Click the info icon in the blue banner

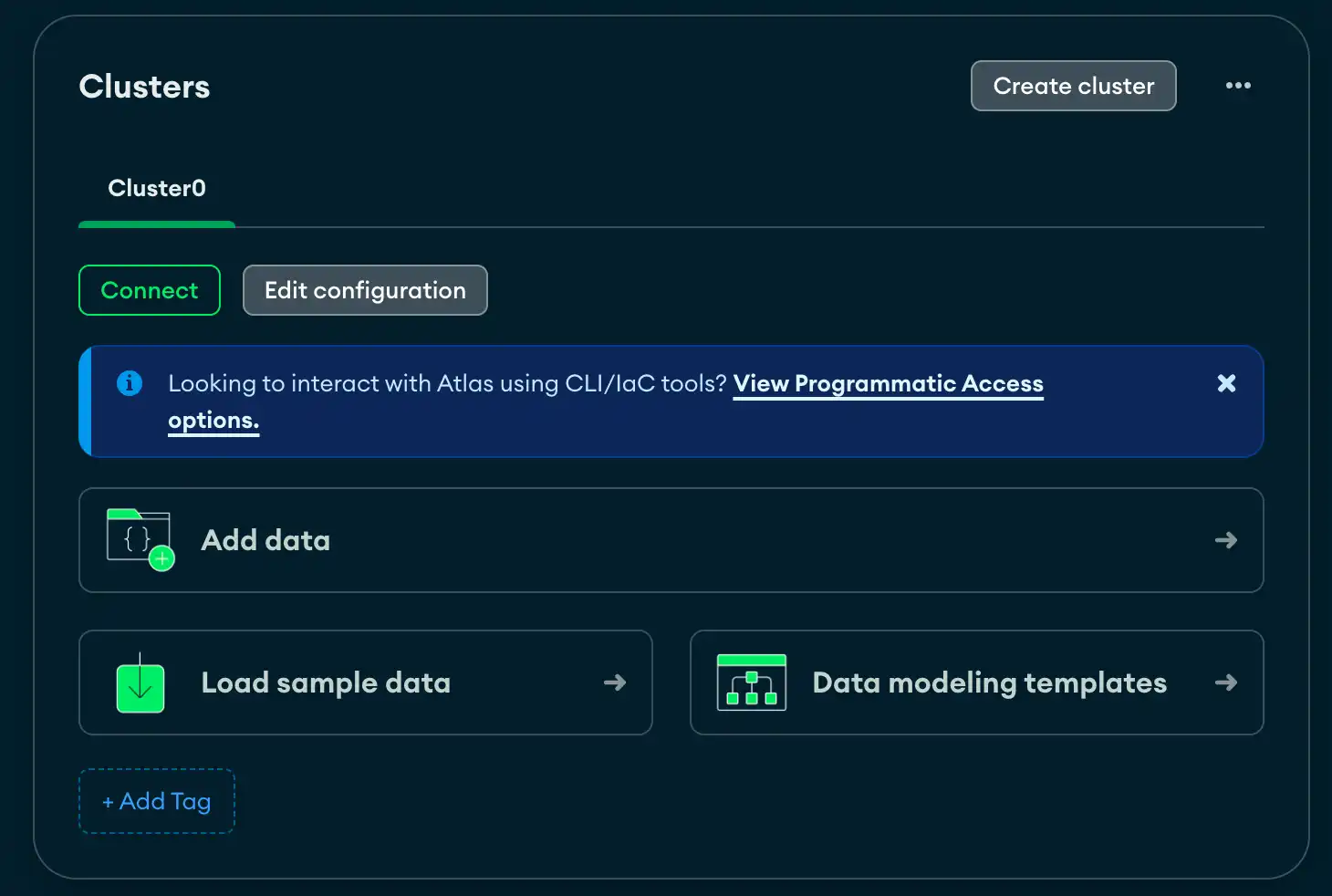[129, 383]
